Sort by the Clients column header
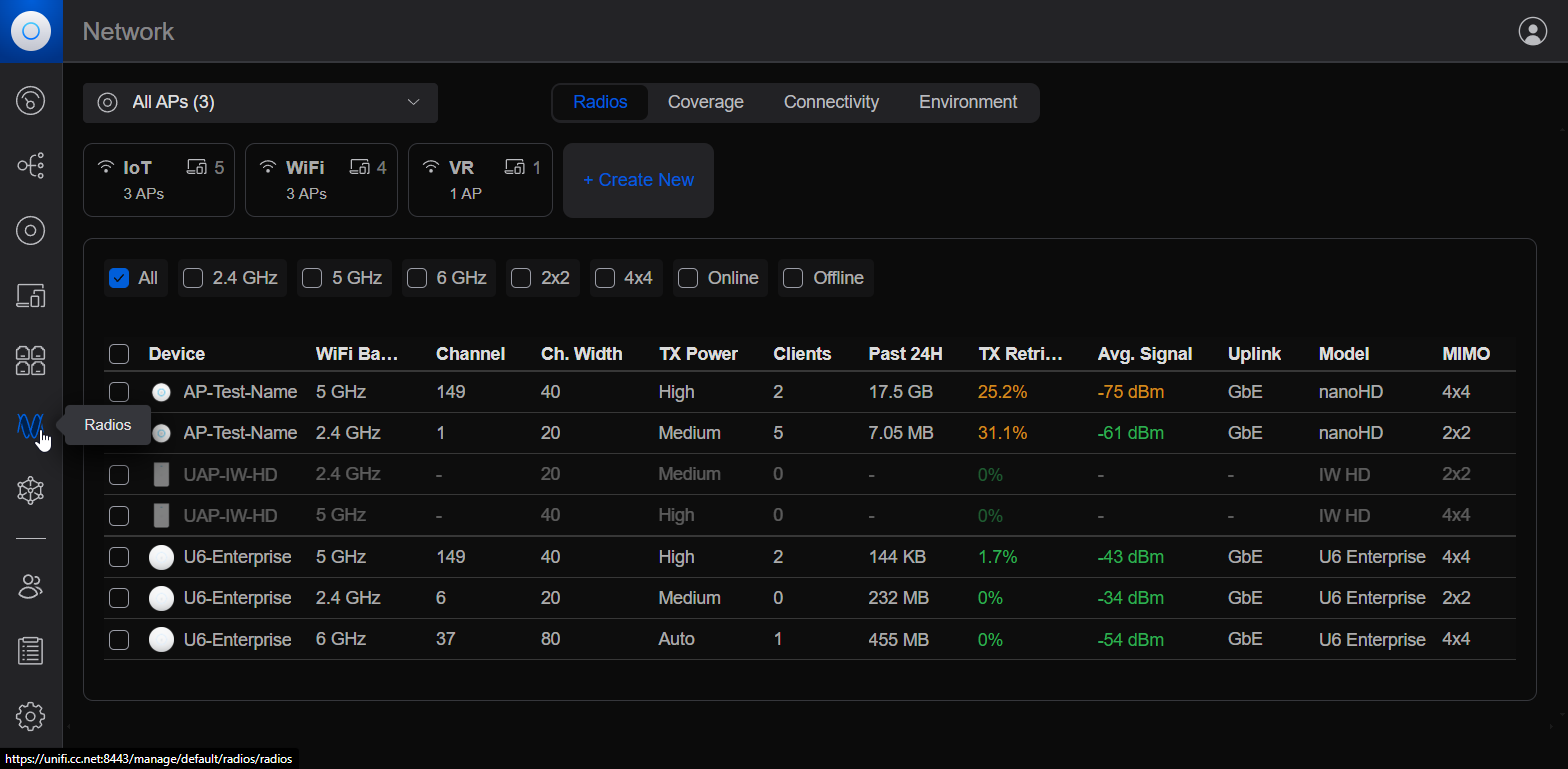Screen dimensions: 1568x769 (802, 354)
